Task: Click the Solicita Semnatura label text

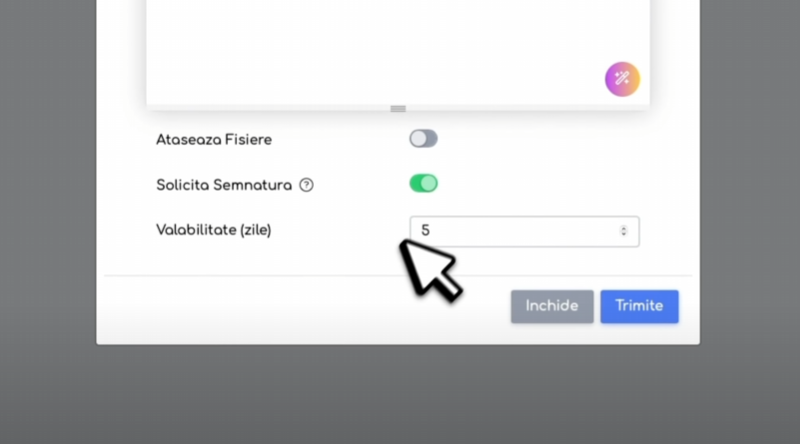Action: [224, 185]
